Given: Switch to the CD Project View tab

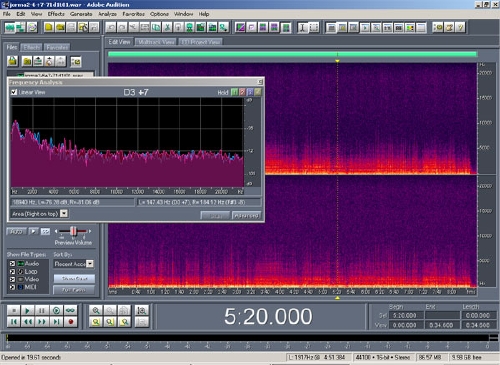Looking at the screenshot, I should click(x=200, y=42).
